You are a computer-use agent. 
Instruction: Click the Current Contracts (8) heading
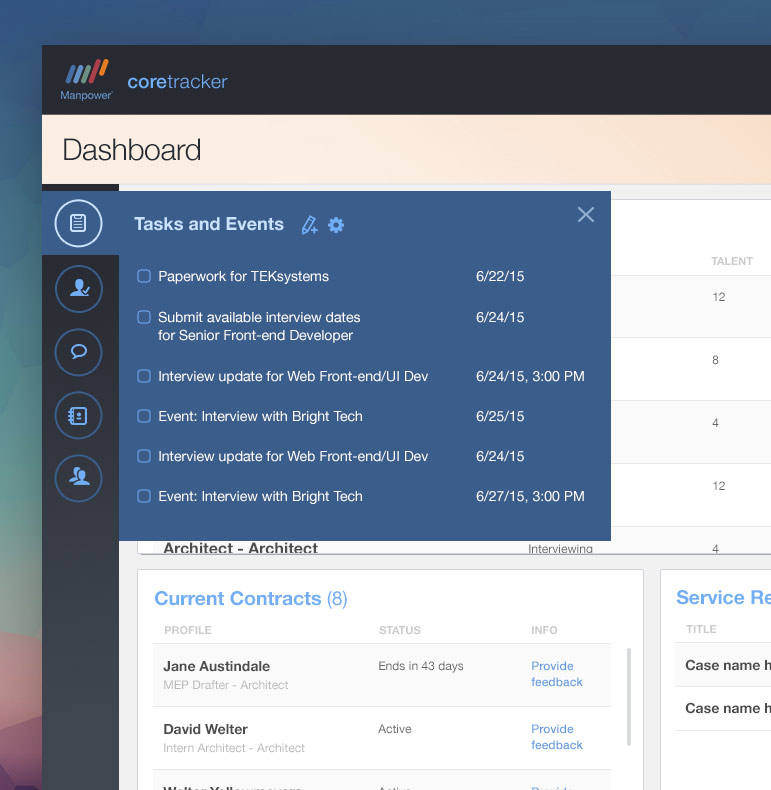251,599
